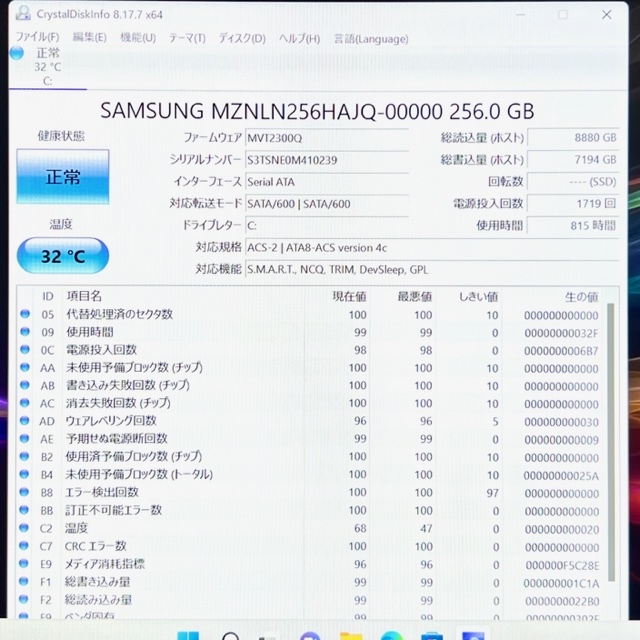Screen dimensions: 640x640
Task: Click status circle of row AD ウェアレベリング回数
Action: coord(24,420)
